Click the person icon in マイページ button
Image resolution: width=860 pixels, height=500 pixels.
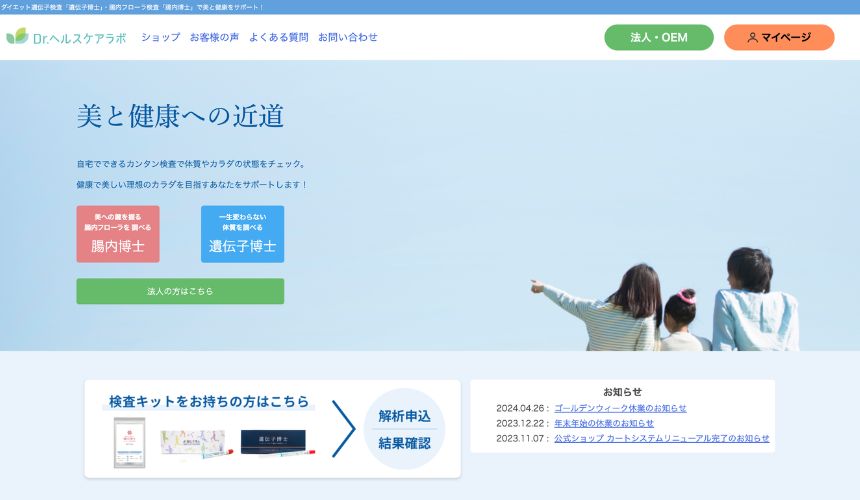pos(752,38)
